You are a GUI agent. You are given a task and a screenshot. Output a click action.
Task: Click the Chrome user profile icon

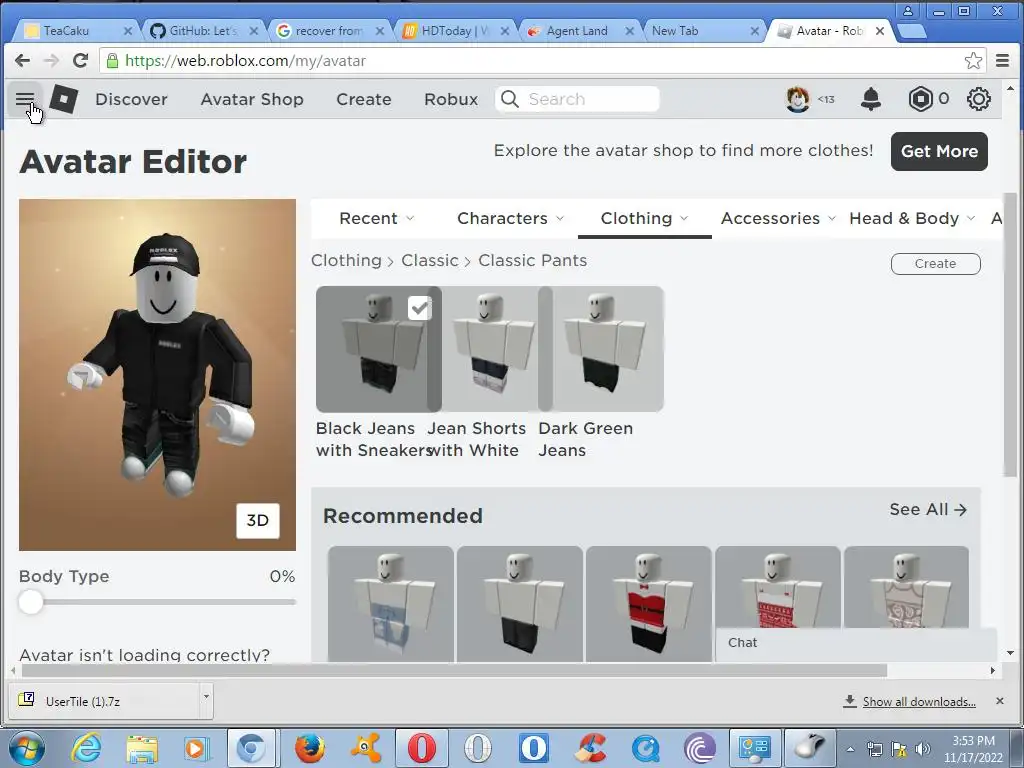(908, 10)
